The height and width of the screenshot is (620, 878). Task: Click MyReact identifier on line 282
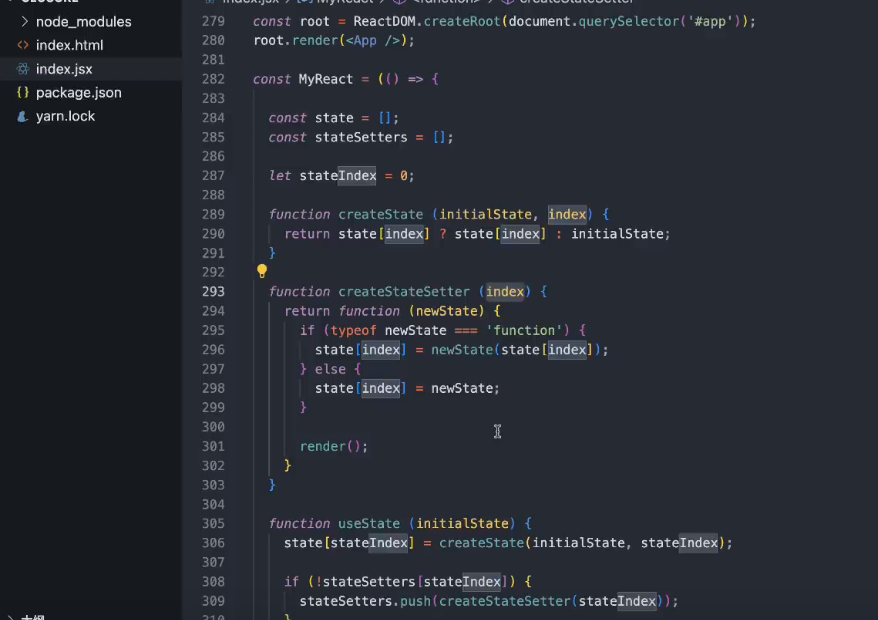click(x=326, y=79)
